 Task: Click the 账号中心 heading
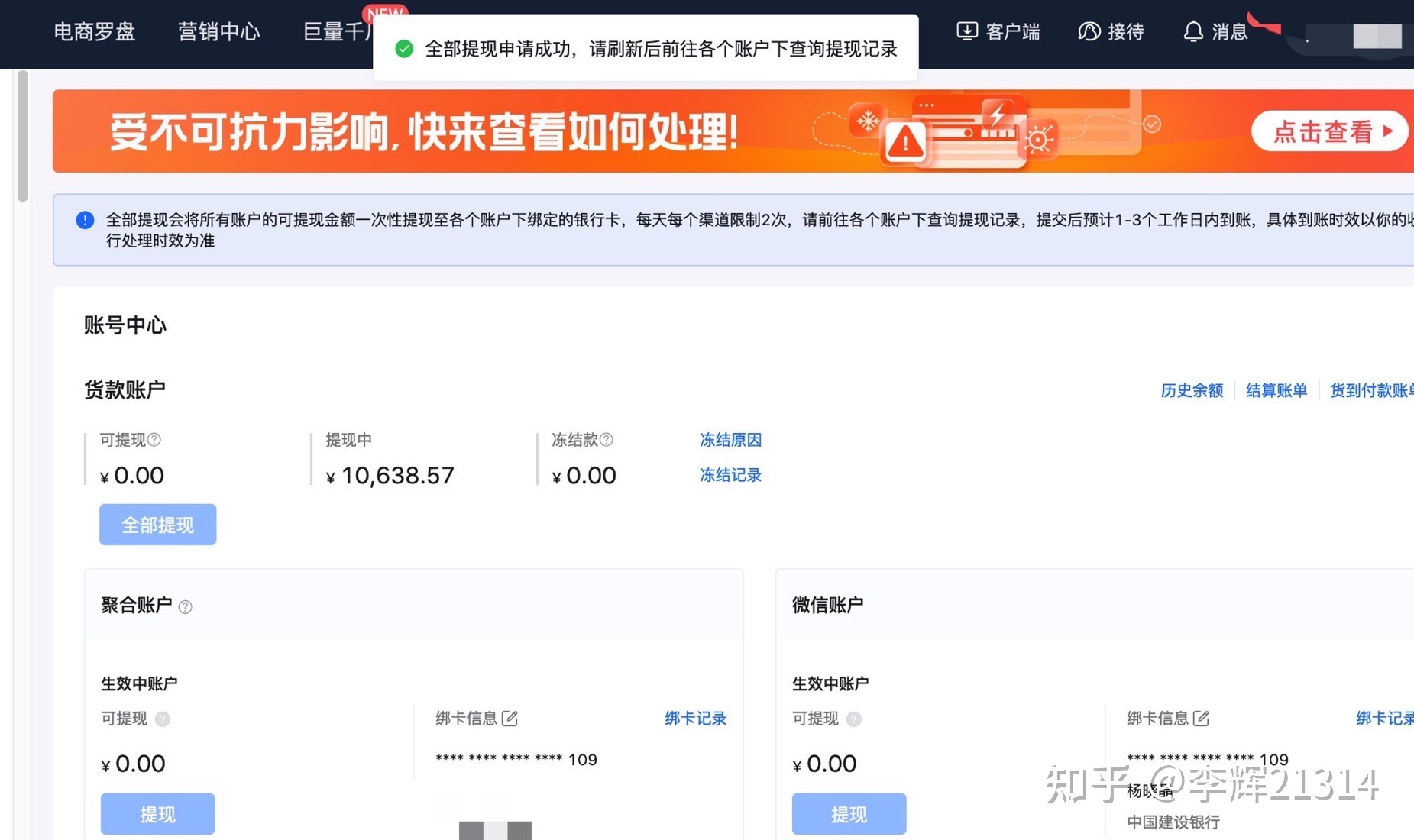tap(125, 325)
